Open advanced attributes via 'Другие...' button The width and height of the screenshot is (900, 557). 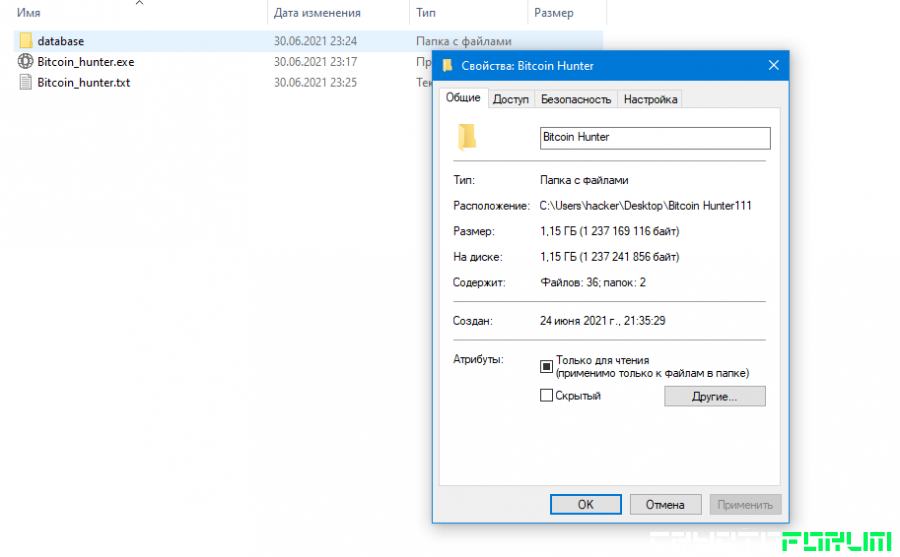pyautogui.click(x=715, y=396)
